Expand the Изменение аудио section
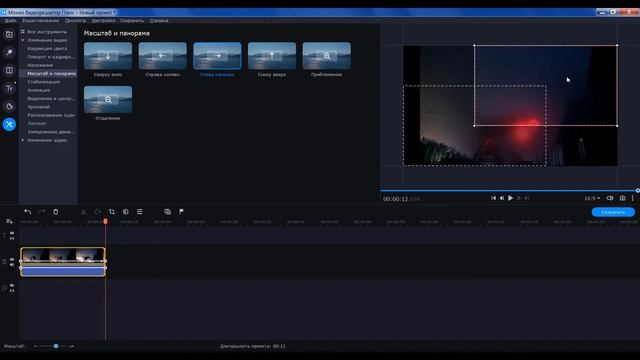 [22, 140]
